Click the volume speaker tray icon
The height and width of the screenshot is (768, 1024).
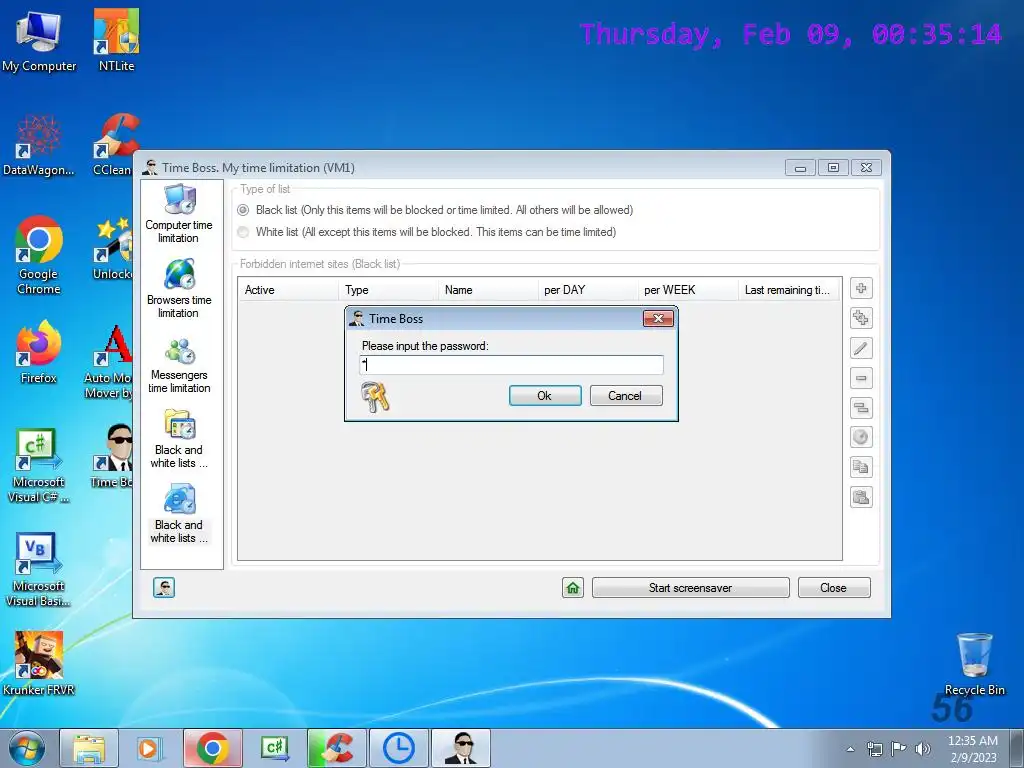click(x=923, y=749)
